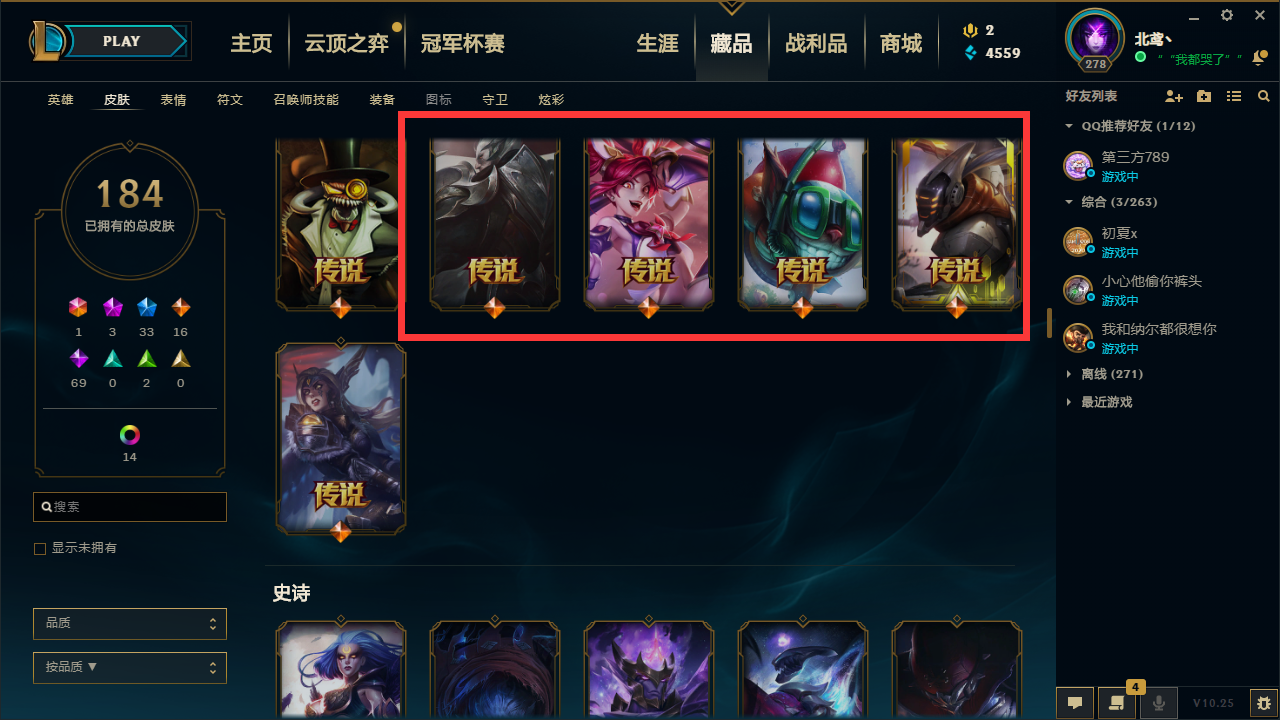Open the 品质 filter dropdown

130,623
